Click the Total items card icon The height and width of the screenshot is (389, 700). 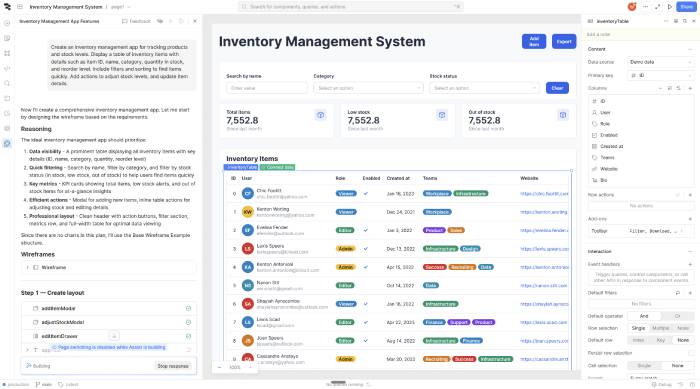point(321,115)
